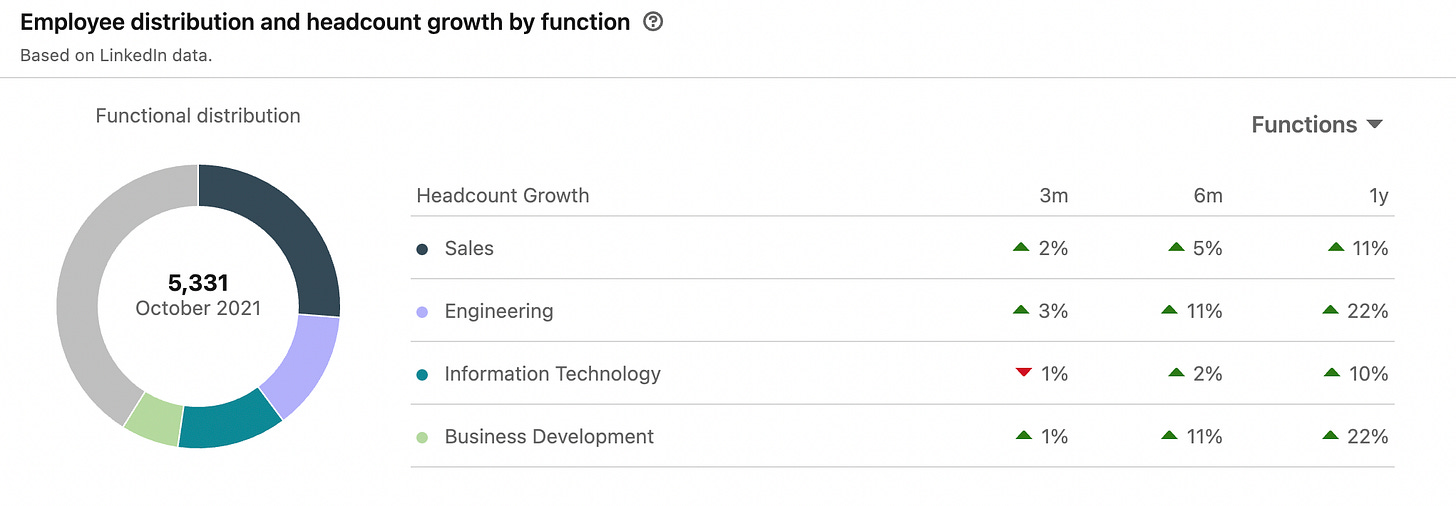Screen dimensions: 1456x506
Task: Click the Engineering legend dot
Action: tap(422, 312)
